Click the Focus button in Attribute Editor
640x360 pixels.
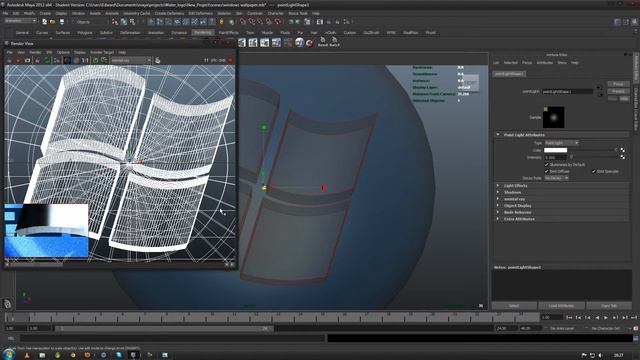coord(618,84)
